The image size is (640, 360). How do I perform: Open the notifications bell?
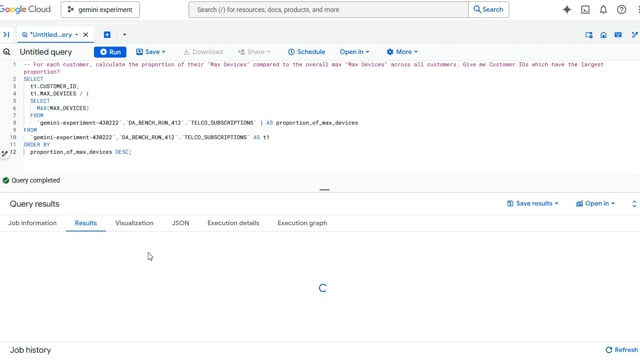[x=603, y=10]
